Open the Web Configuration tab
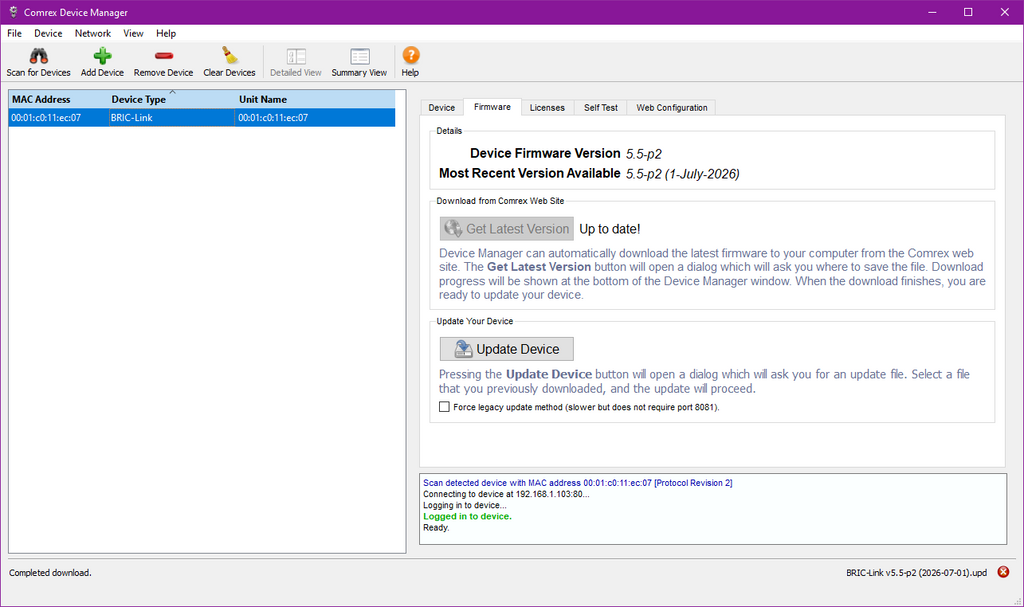1024x607 pixels. coord(672,108)
